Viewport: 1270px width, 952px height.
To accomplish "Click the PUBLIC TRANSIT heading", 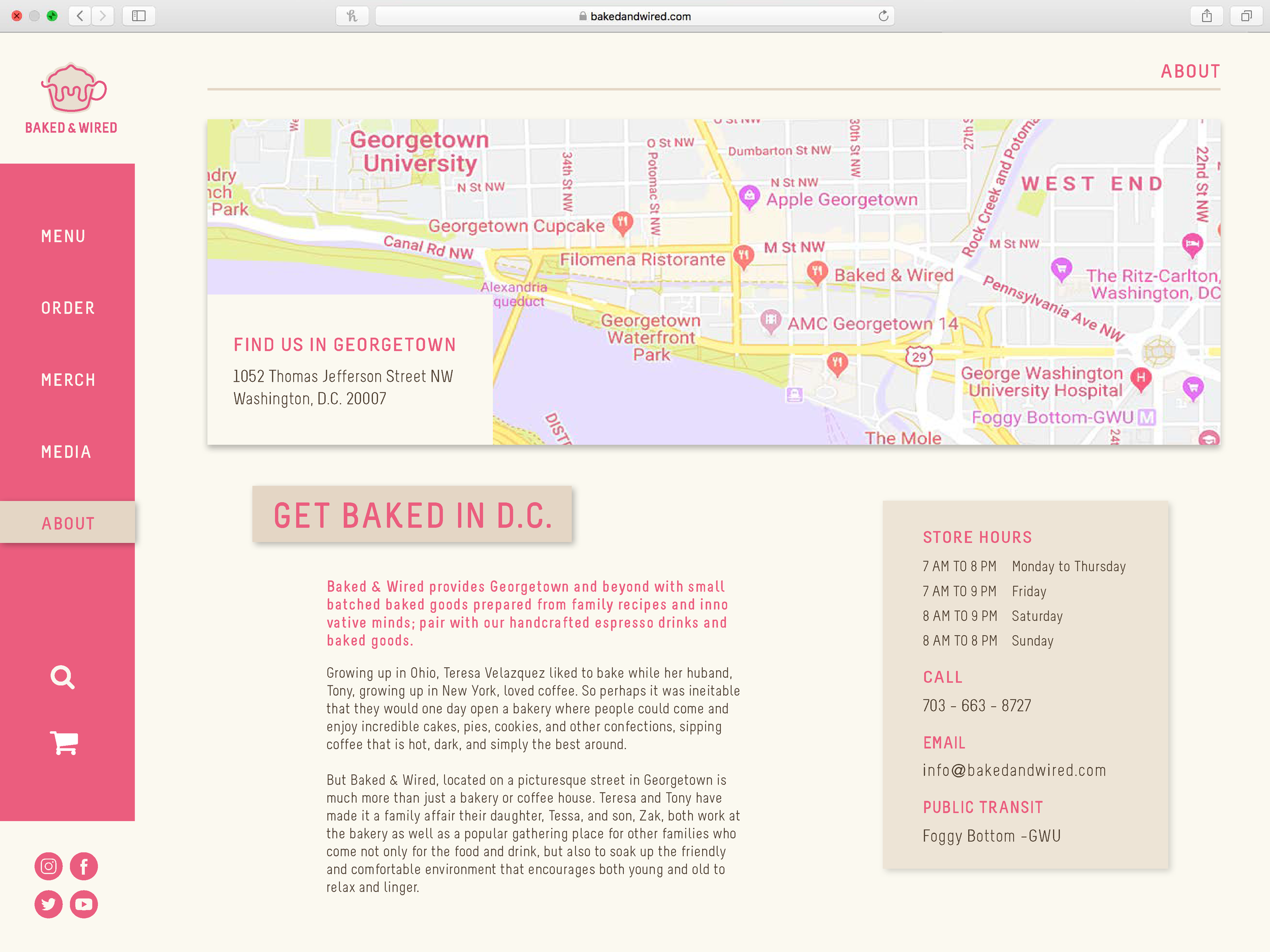I will pyautogui.click(x=983, y=807).
